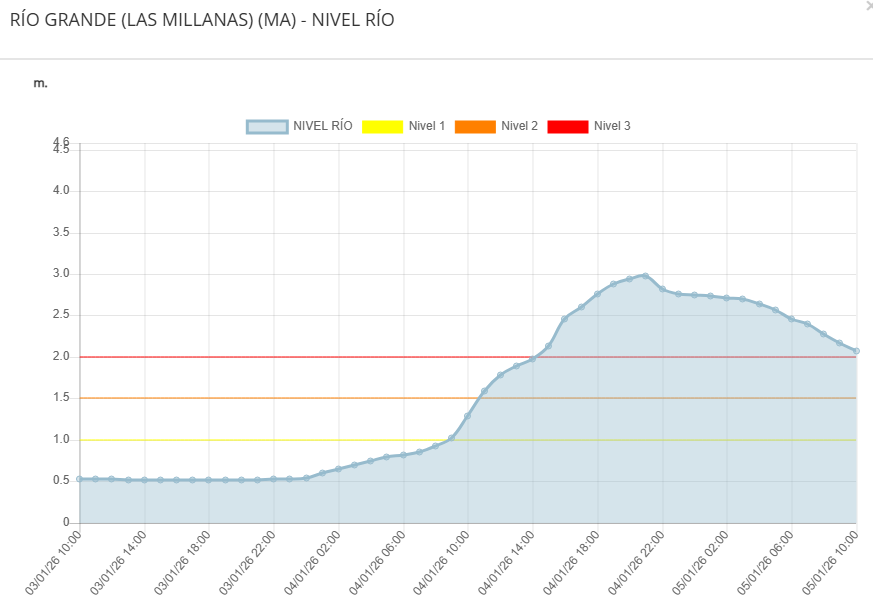Image resolution: width=873 pixels, height=603 pixels.
Task: Click the 3.0 tick label on the y-axis
Action: [x=61, y=272]
